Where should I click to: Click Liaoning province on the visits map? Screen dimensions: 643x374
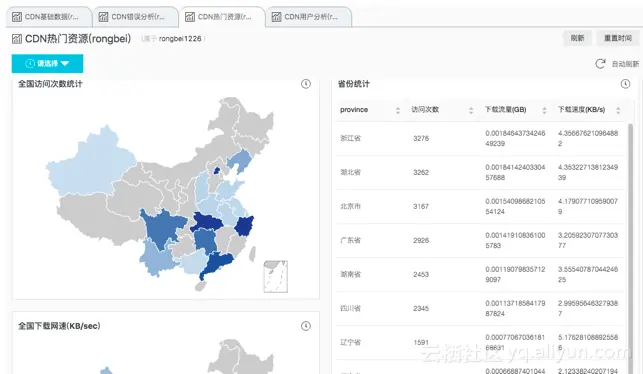(239, 161)
